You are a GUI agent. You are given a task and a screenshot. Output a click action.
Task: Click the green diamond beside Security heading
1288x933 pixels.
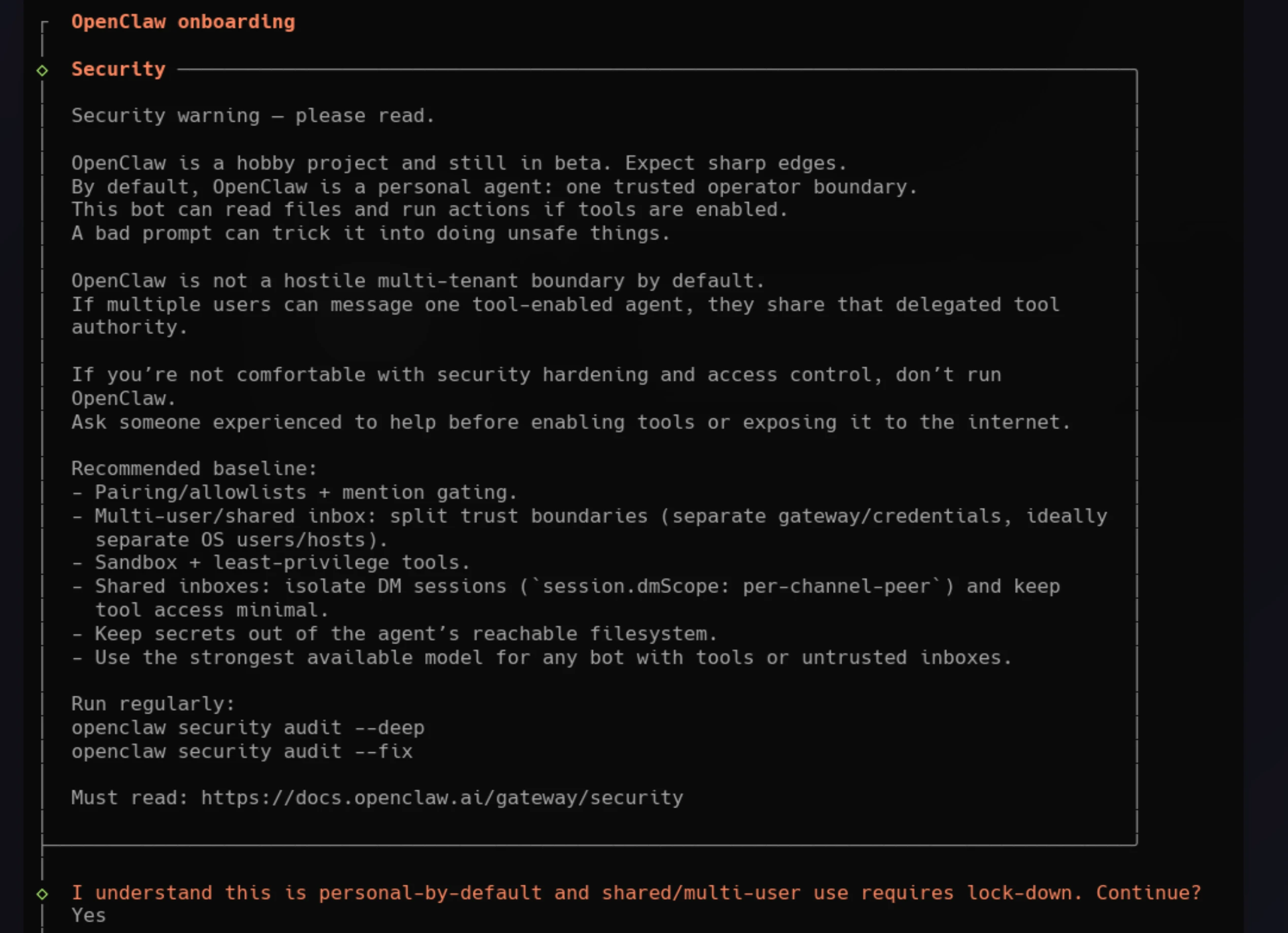point(42,71)
